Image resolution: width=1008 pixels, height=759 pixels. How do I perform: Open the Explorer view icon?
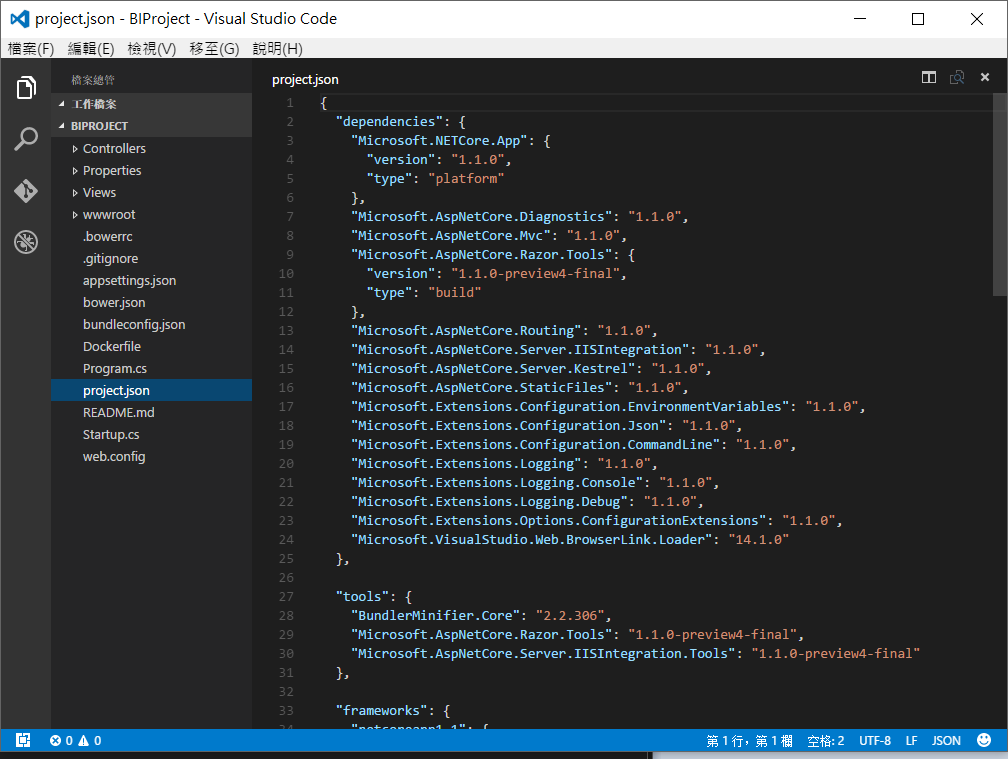point(26,87)
